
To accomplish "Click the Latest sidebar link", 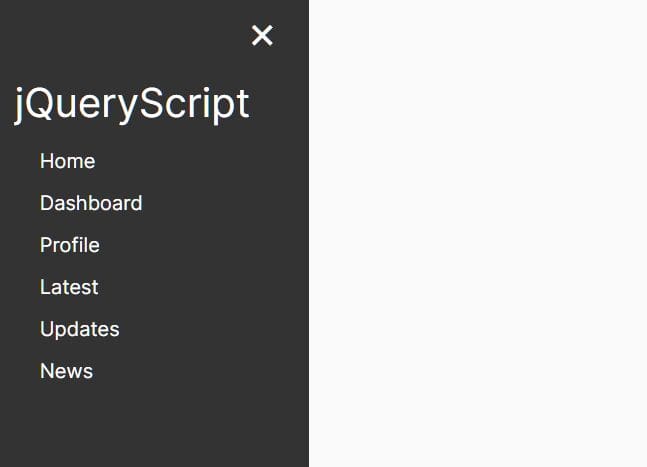I will coord(69,287).
